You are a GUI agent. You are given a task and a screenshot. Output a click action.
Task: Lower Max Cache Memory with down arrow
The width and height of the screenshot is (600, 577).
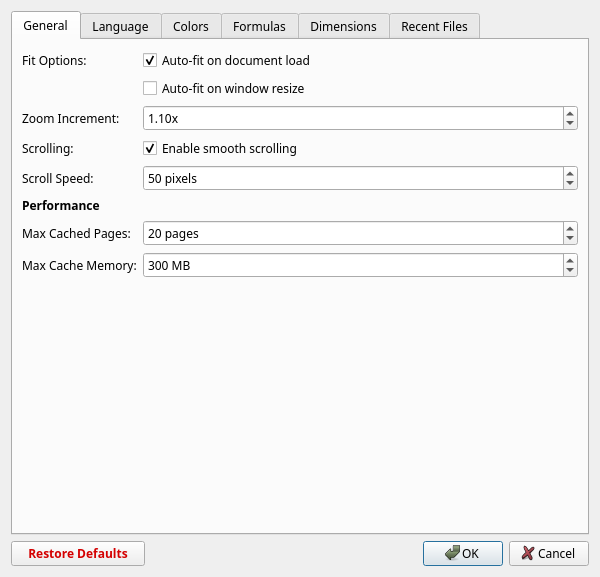tap(569, 271)
